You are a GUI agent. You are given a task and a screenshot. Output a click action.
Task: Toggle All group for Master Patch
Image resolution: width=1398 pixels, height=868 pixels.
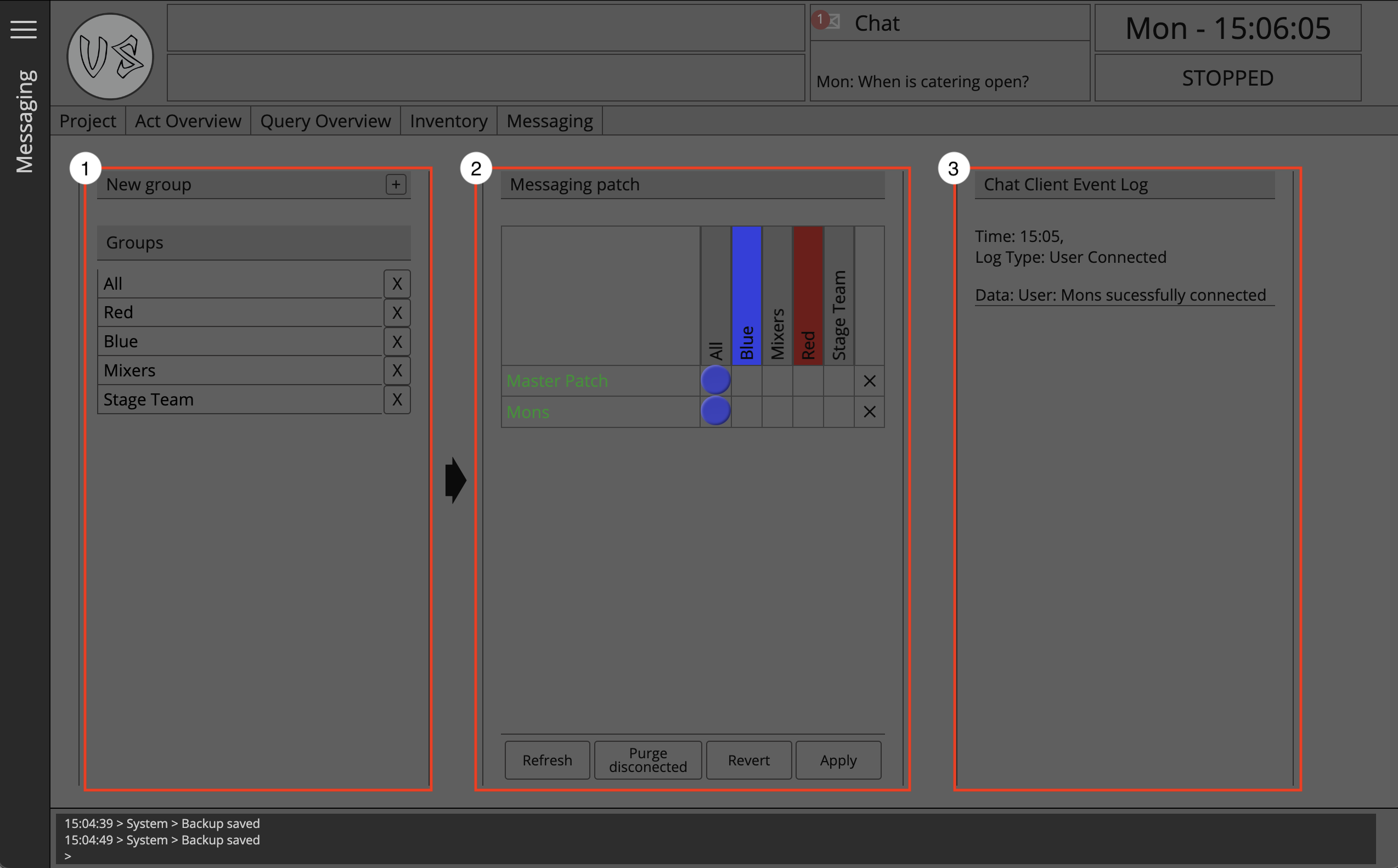click(x=715, y=381)
